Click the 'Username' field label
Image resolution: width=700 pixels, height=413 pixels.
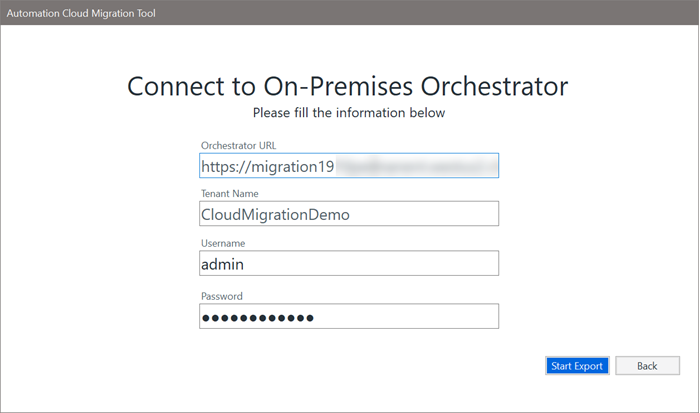coord(223,243)
